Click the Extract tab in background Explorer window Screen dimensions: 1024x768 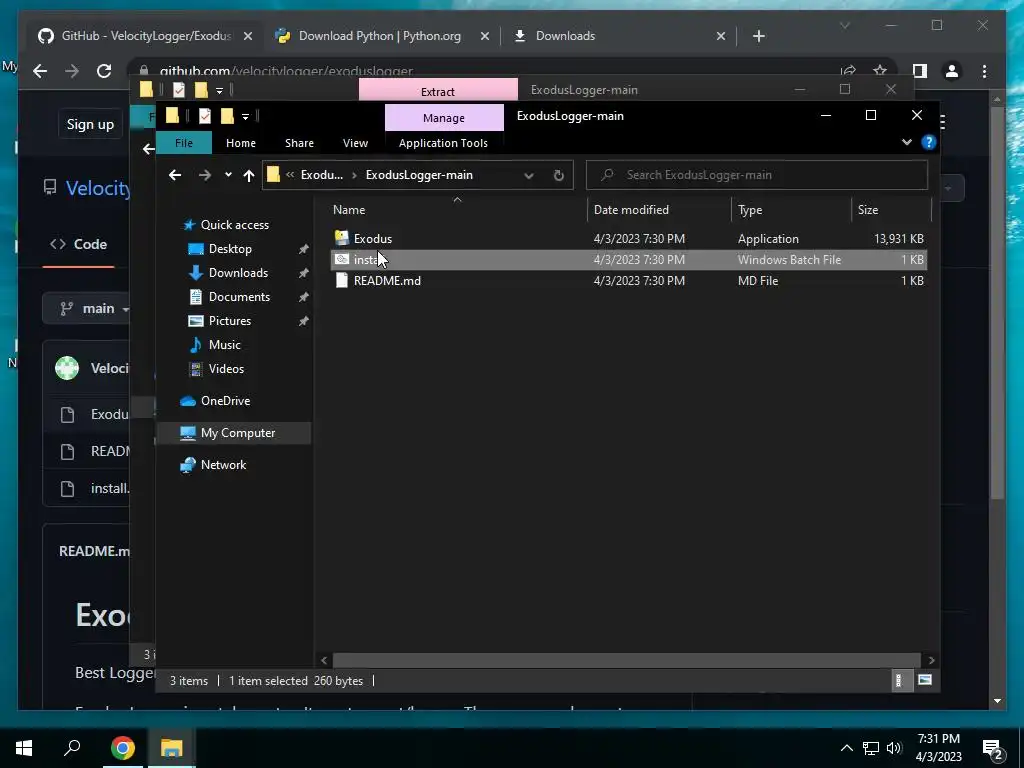[438, 91]
